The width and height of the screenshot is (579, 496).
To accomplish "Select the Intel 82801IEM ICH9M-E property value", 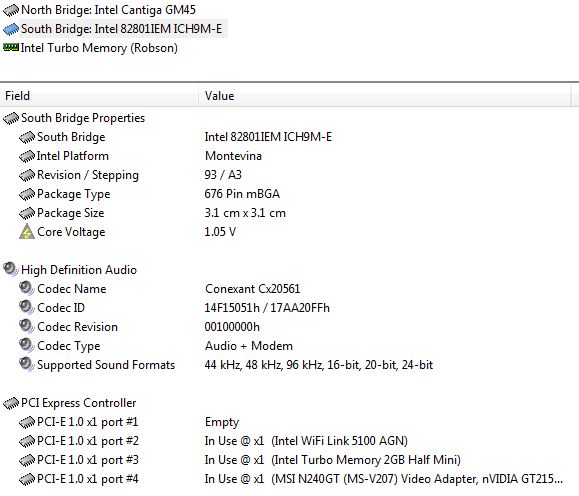I will [268, 137].
